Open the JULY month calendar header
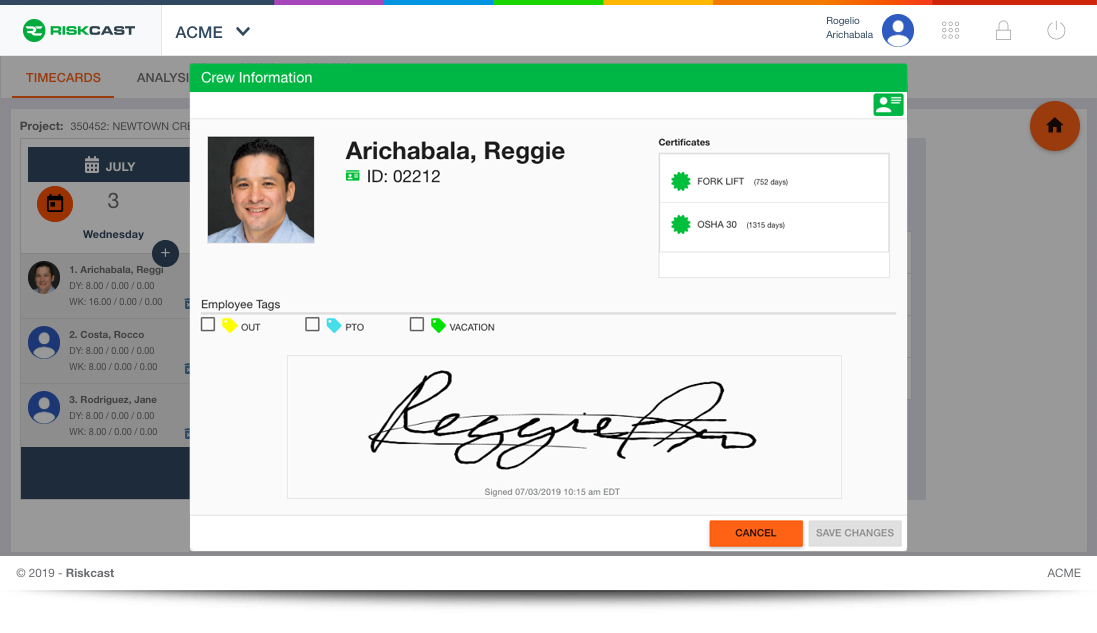 [x=108, y=165]
